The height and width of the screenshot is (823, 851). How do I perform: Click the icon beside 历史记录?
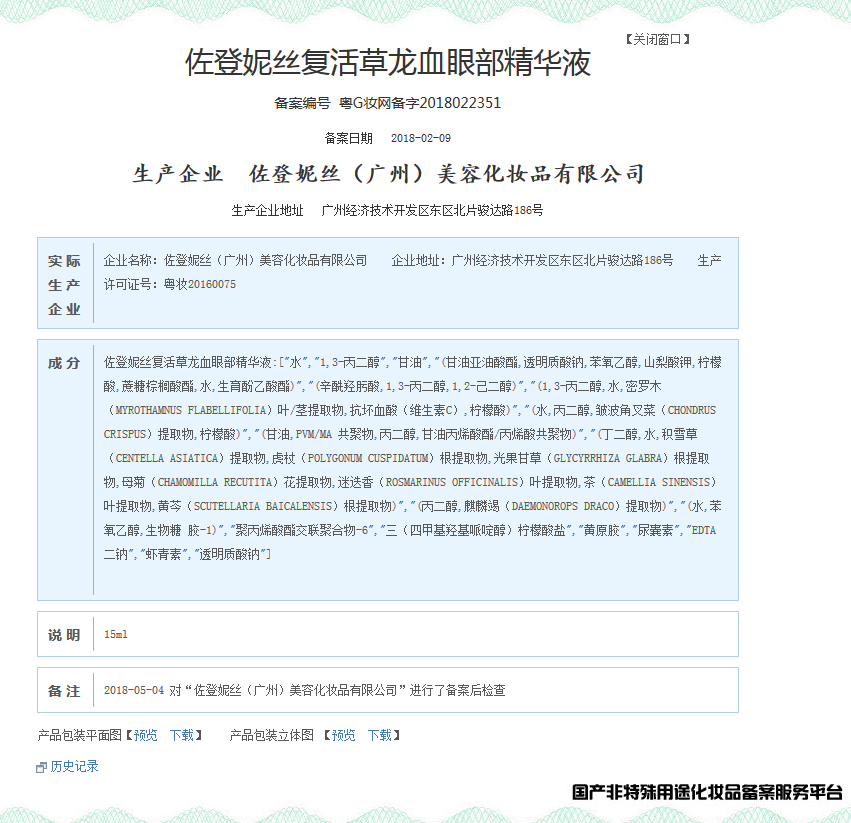[41, 767]
